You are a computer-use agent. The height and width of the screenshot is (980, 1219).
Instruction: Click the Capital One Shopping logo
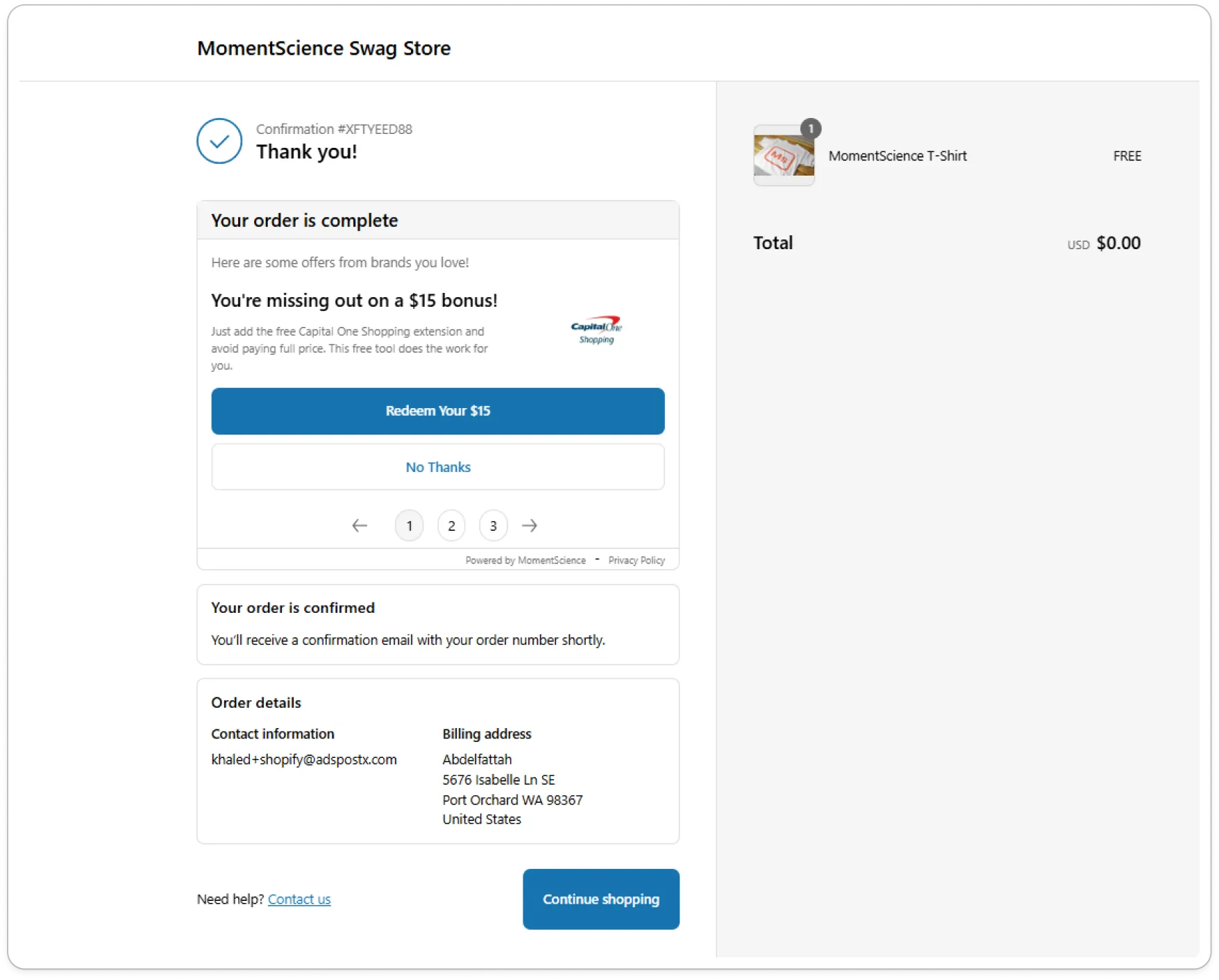tap(596, 330)
